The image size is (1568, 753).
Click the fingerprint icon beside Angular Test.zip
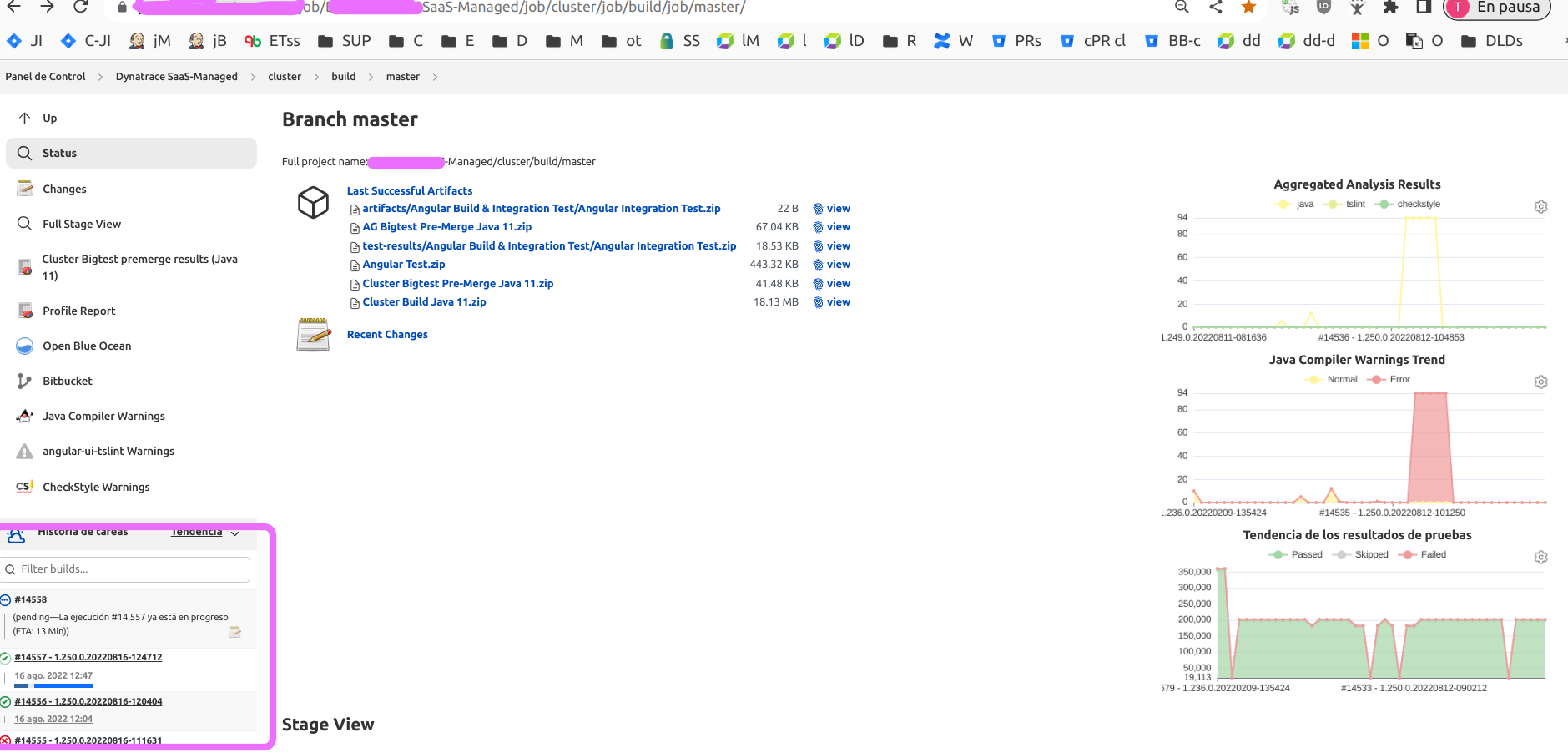[818, 265]
